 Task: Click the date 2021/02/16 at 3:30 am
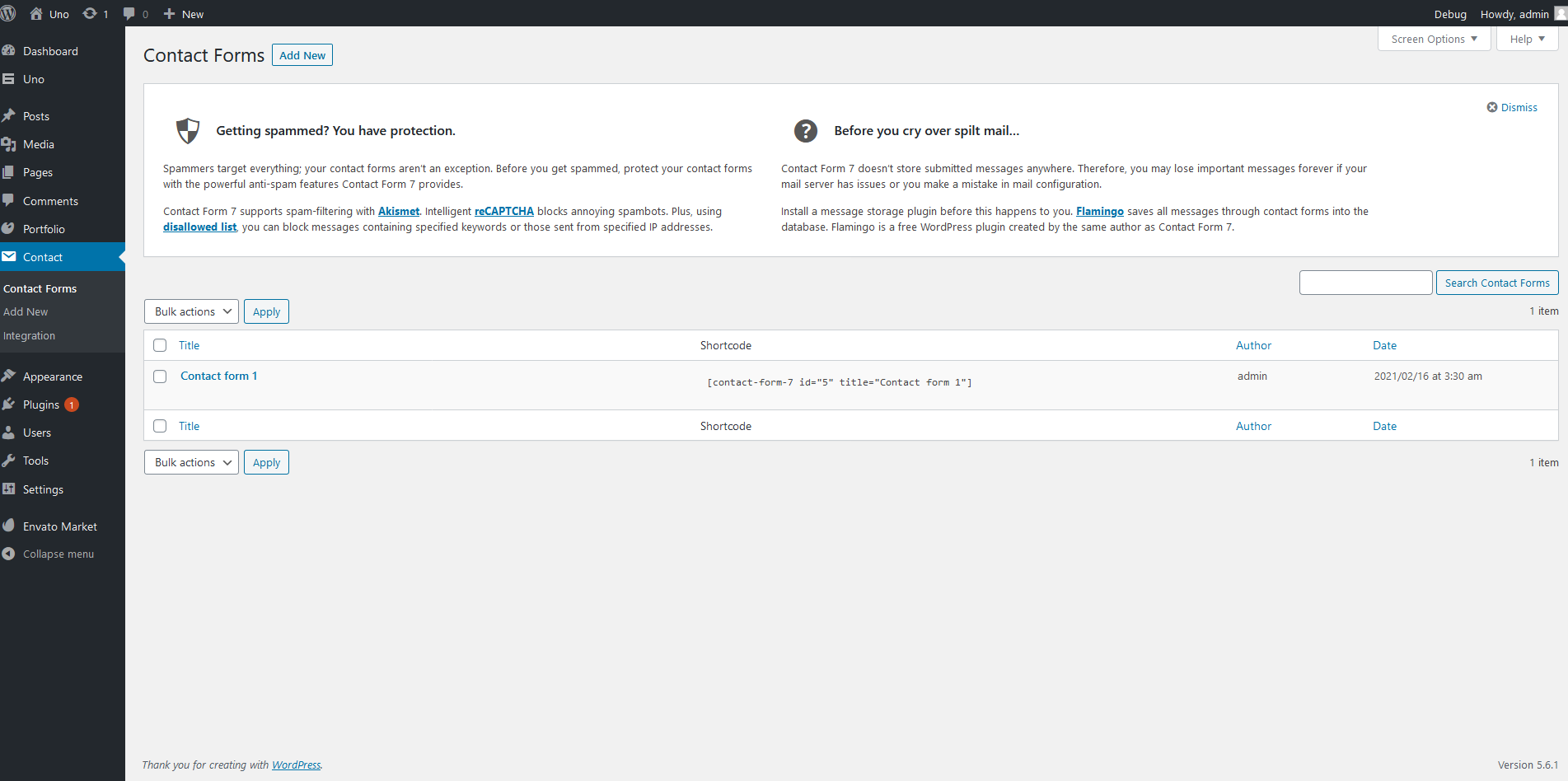click(x=1428, y=376)
